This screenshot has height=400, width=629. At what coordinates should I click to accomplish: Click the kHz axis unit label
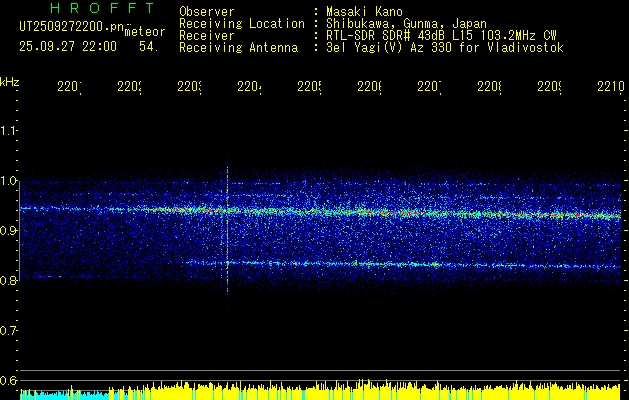coord(9,82)
